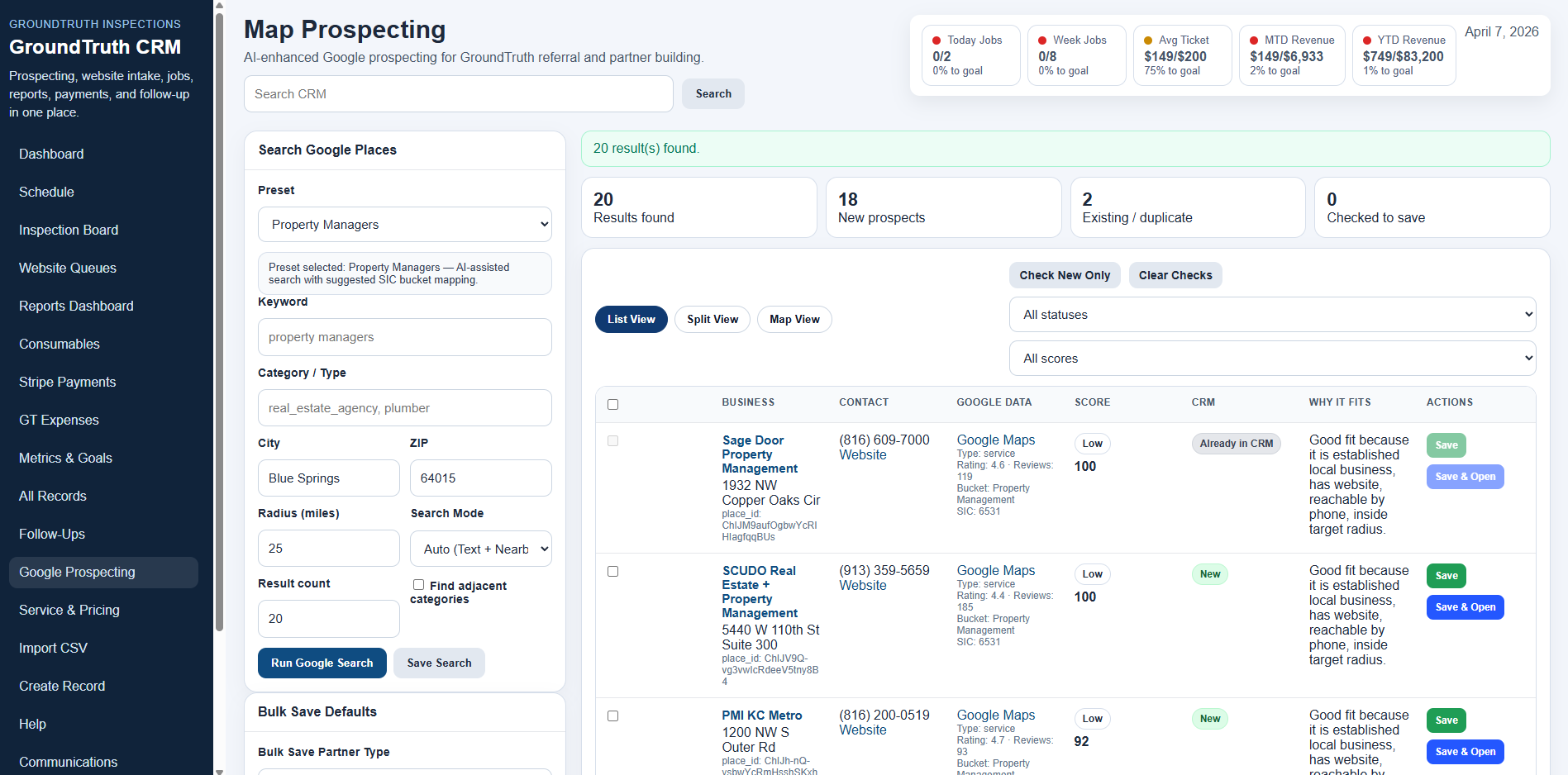View All Records from sidebar
This screenshot has height=775, width=1568.
pos(103,497)
